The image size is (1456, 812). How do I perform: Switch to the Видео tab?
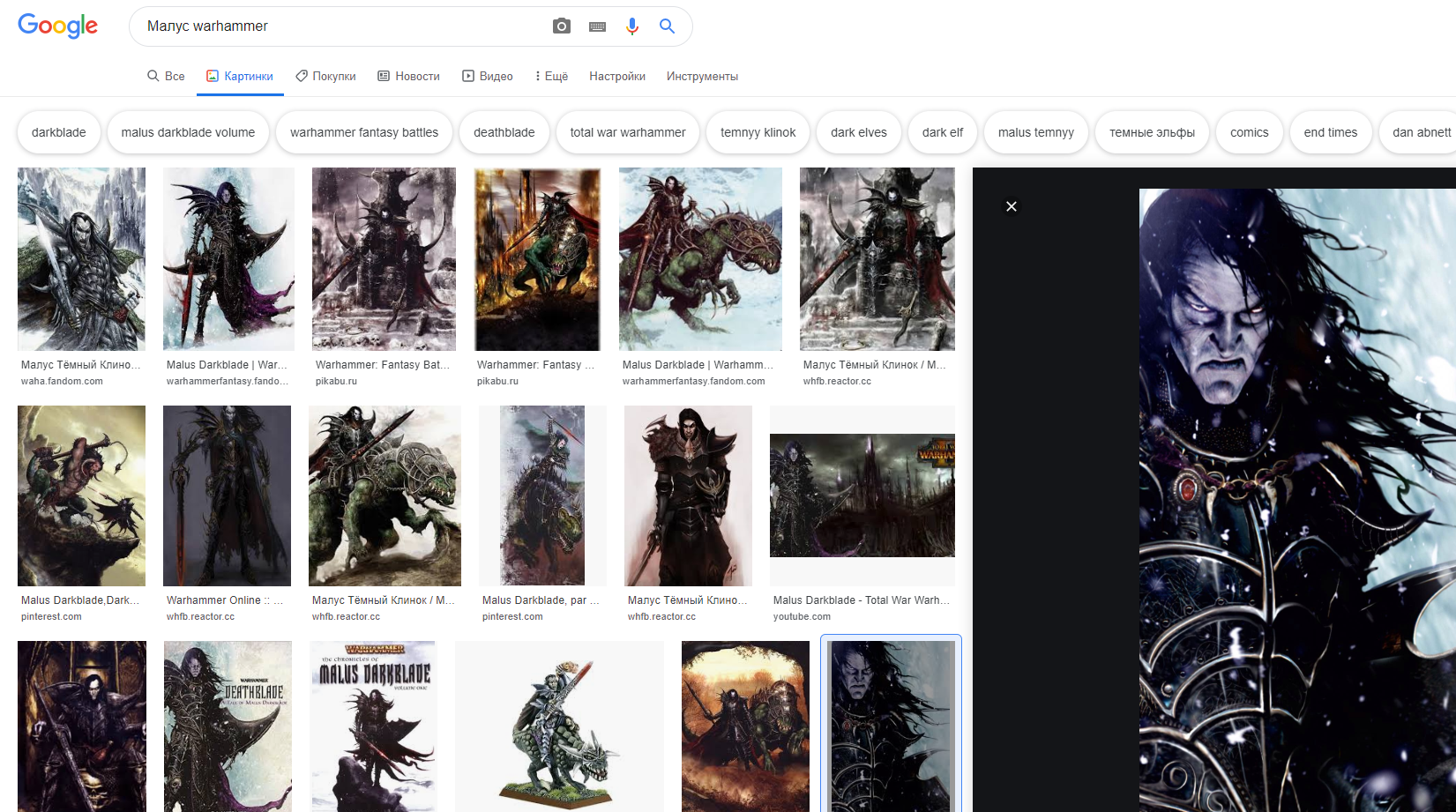pos(488,77)
